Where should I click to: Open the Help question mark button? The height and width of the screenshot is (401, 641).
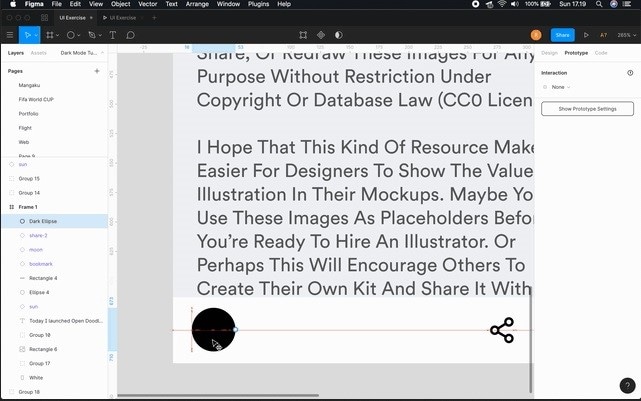(x=628, y=385)
